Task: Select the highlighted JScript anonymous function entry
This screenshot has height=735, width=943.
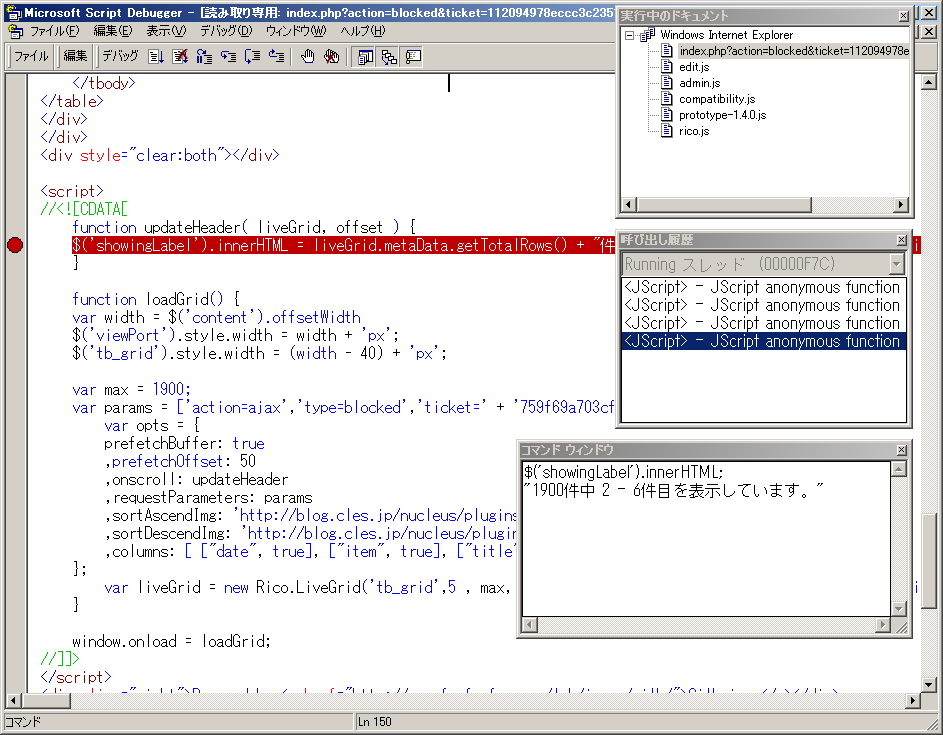Action: click(762, 342)
